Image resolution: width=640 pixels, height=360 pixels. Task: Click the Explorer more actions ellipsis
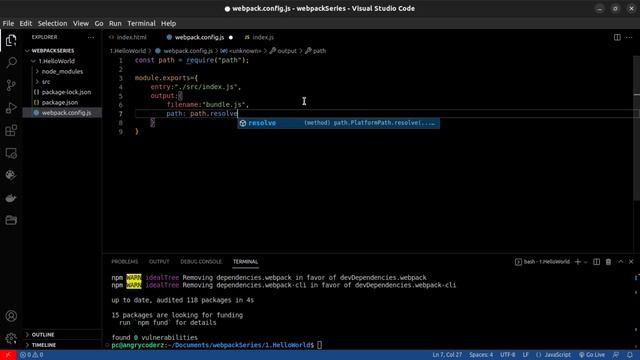tap(91, 37)
